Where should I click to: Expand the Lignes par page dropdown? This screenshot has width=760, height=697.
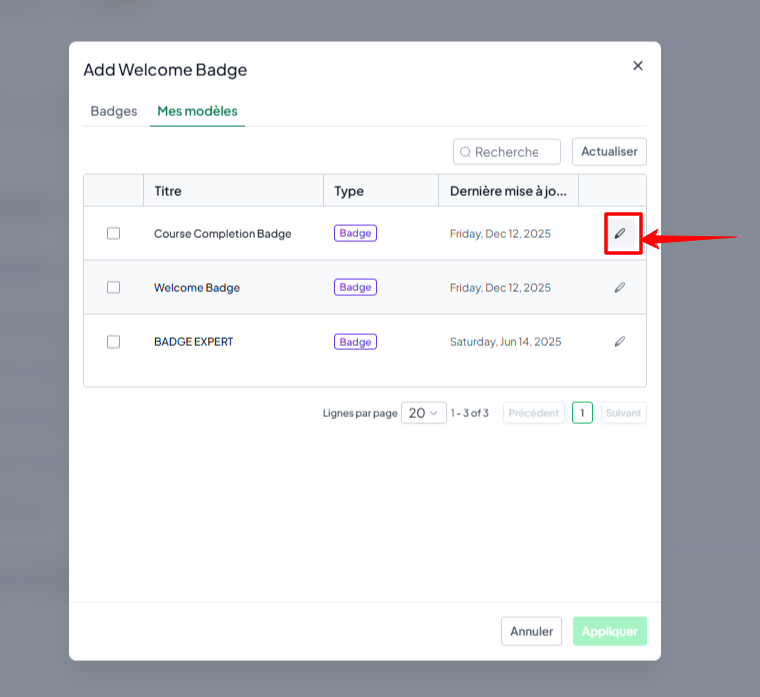(x=424, y=413)
